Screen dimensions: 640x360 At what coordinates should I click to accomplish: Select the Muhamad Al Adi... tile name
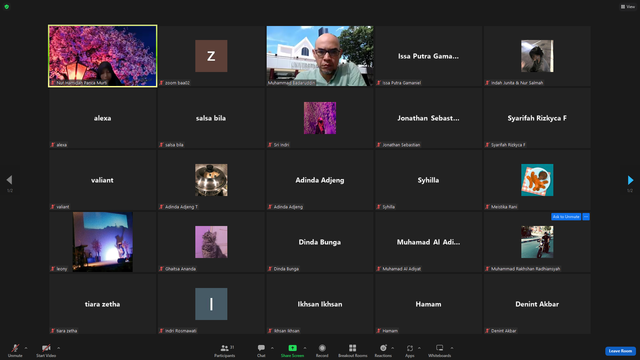428,242
